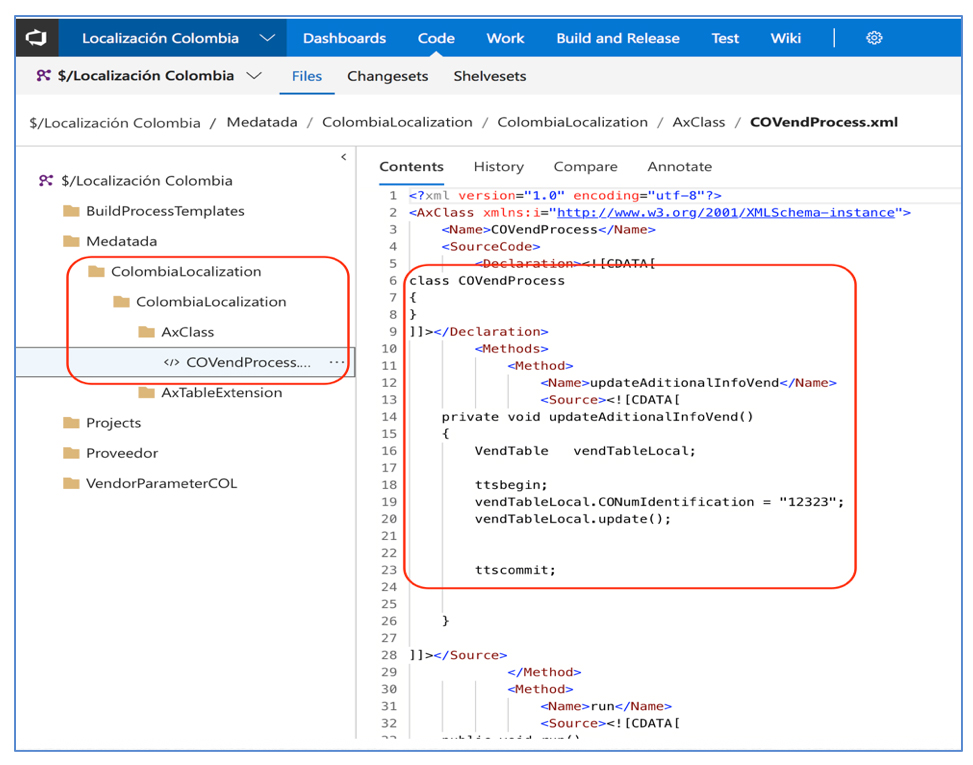Select the Compare tab
This screenshot has height=765, width=973.
point(585,167)
